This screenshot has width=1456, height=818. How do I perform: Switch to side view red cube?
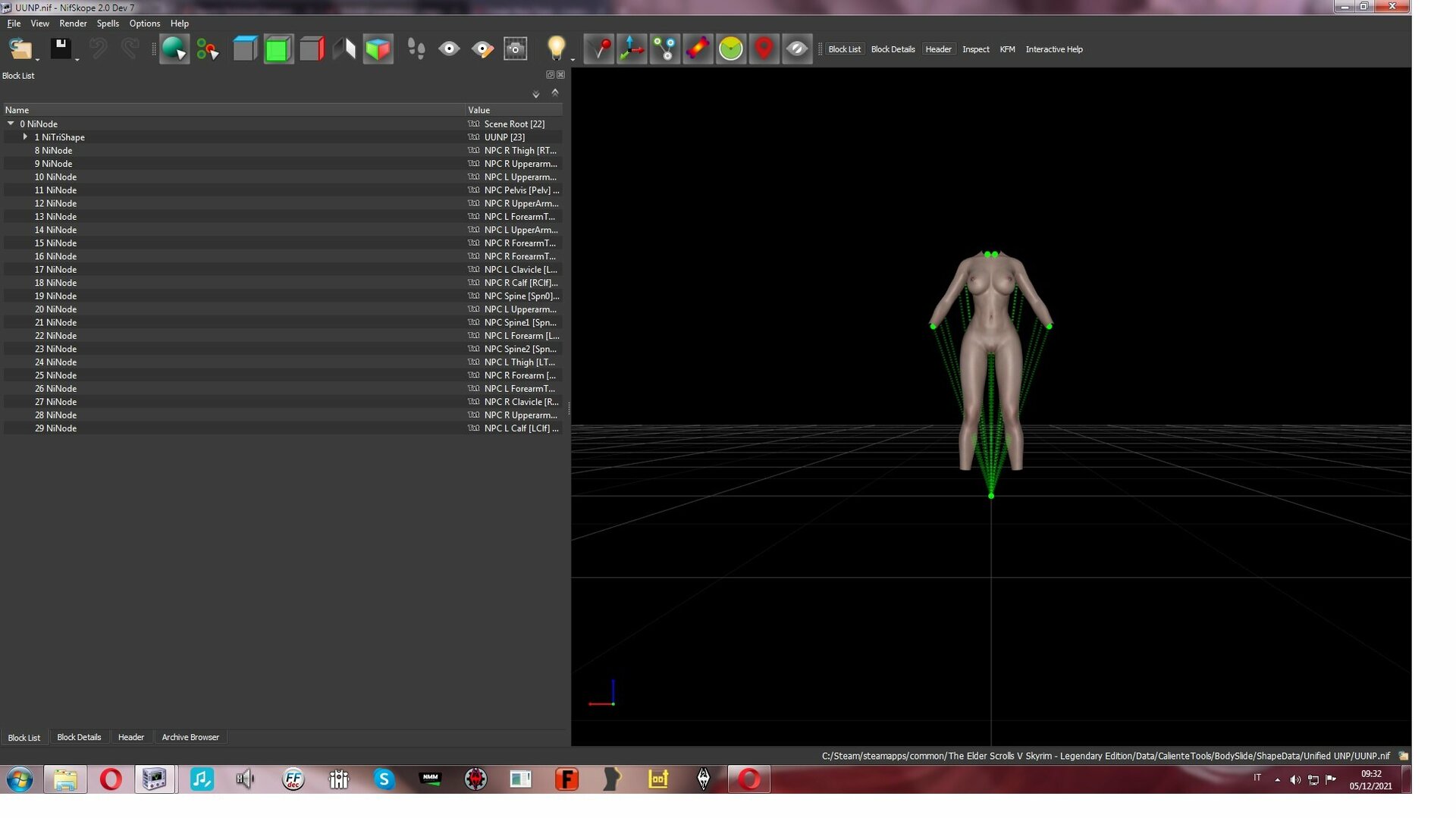tap(312, 49)
